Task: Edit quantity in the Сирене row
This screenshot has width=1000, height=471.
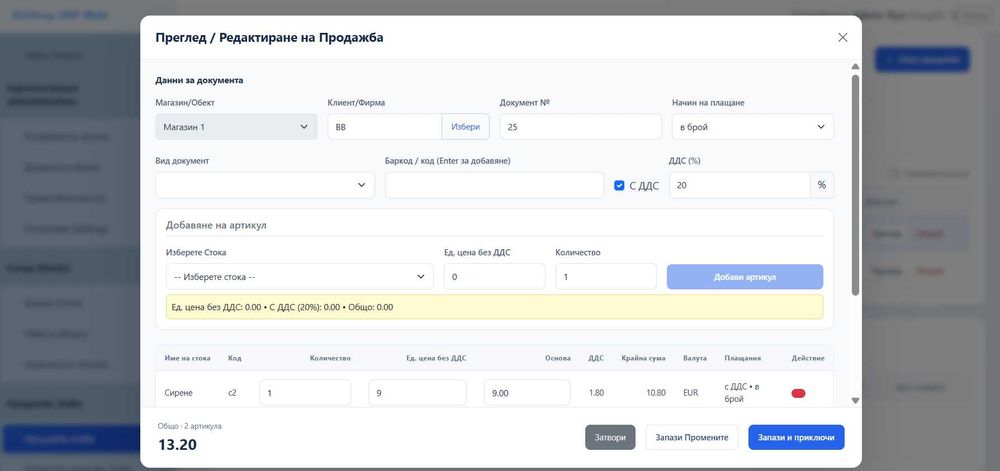Action: pos(305,393)
